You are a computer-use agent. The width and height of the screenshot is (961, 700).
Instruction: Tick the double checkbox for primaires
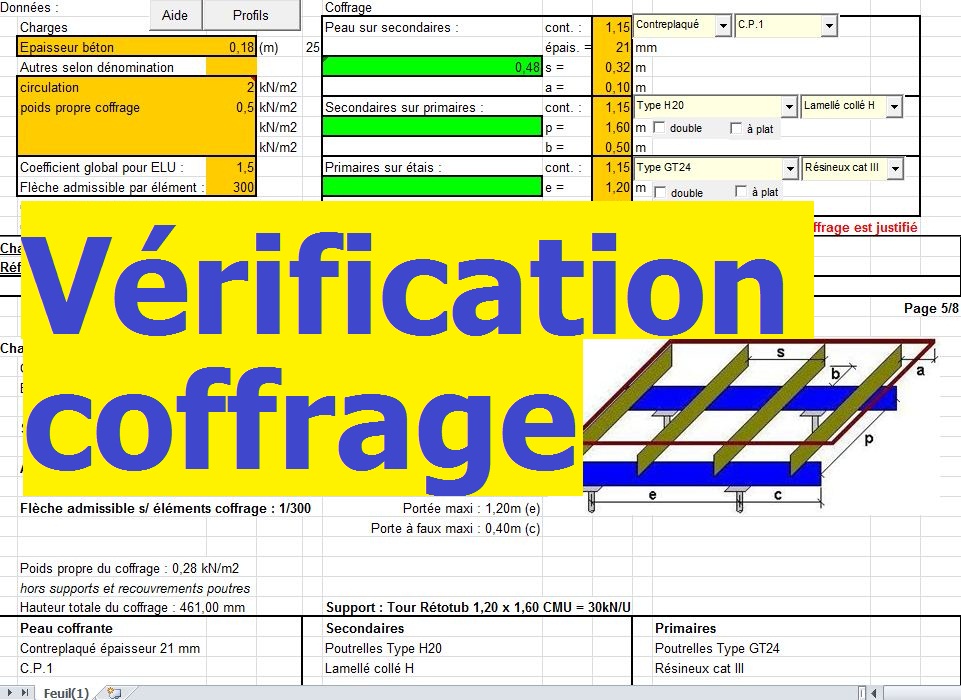(660, 192)
